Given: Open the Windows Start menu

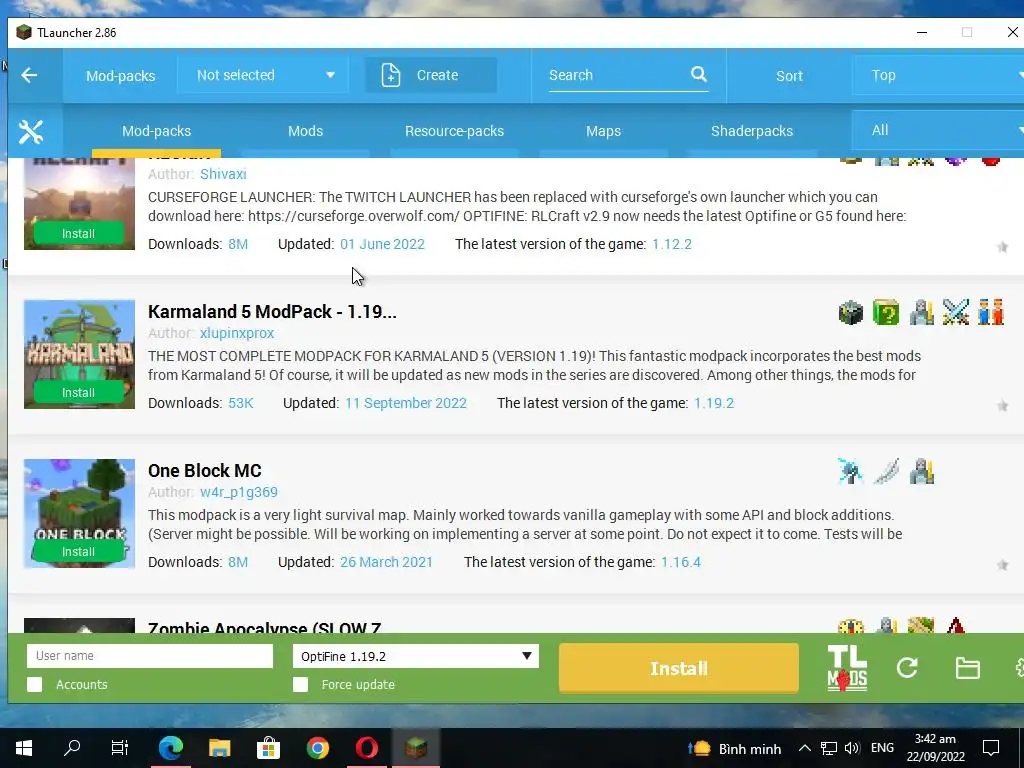Looking at the screenshot, I should [x=24, y=748].
